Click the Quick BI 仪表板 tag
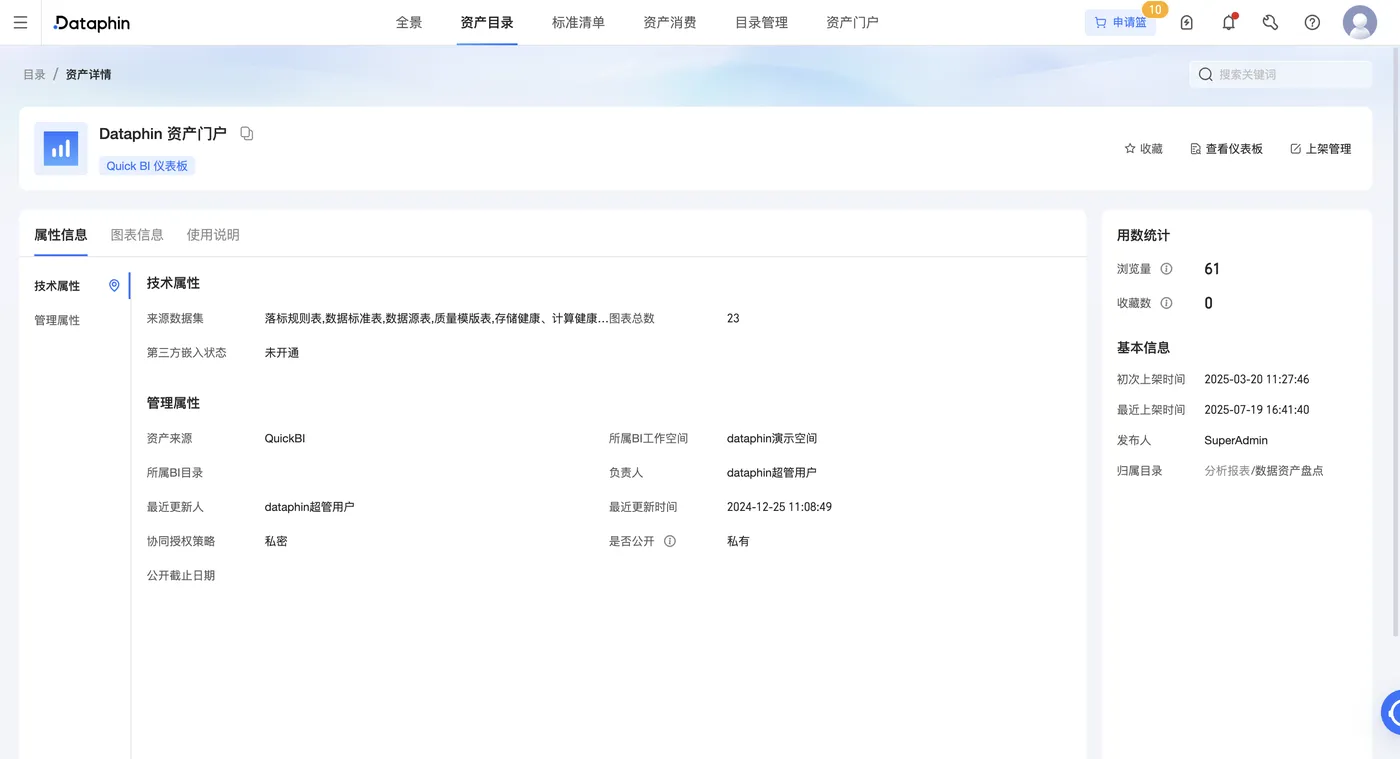1400x759 pixels. [x=147, y=166]
